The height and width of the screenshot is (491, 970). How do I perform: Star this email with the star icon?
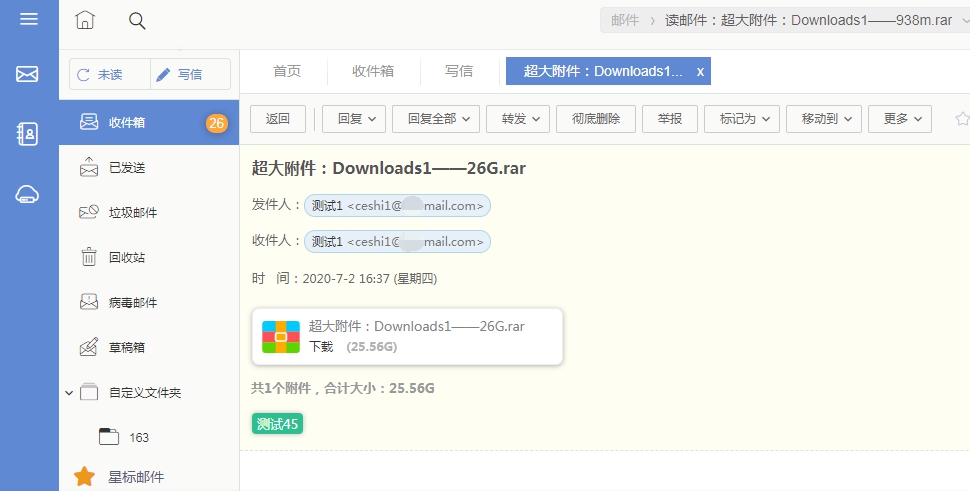962,119
